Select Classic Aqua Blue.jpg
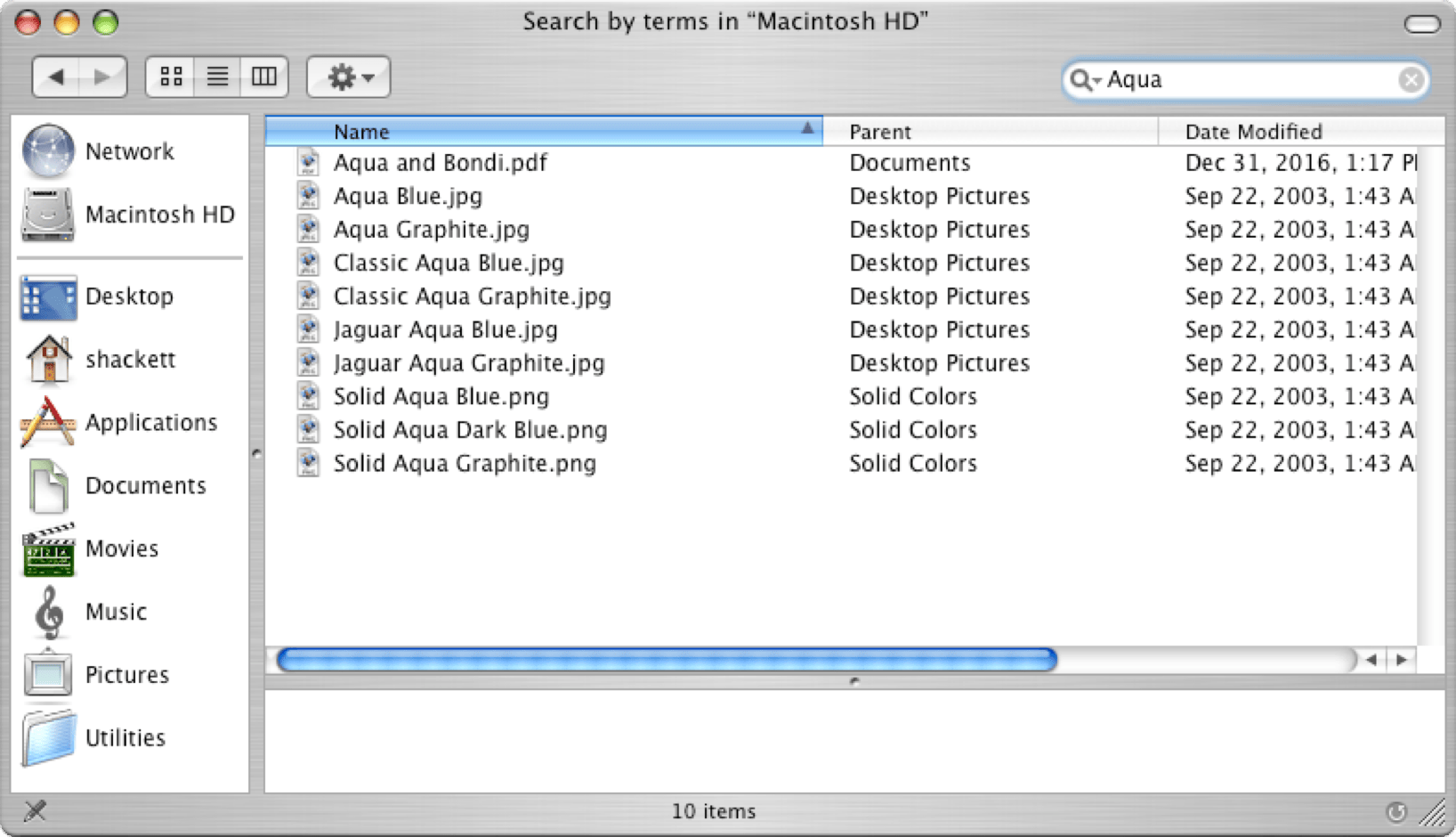1456x837 pixels. tap(449, 263)
